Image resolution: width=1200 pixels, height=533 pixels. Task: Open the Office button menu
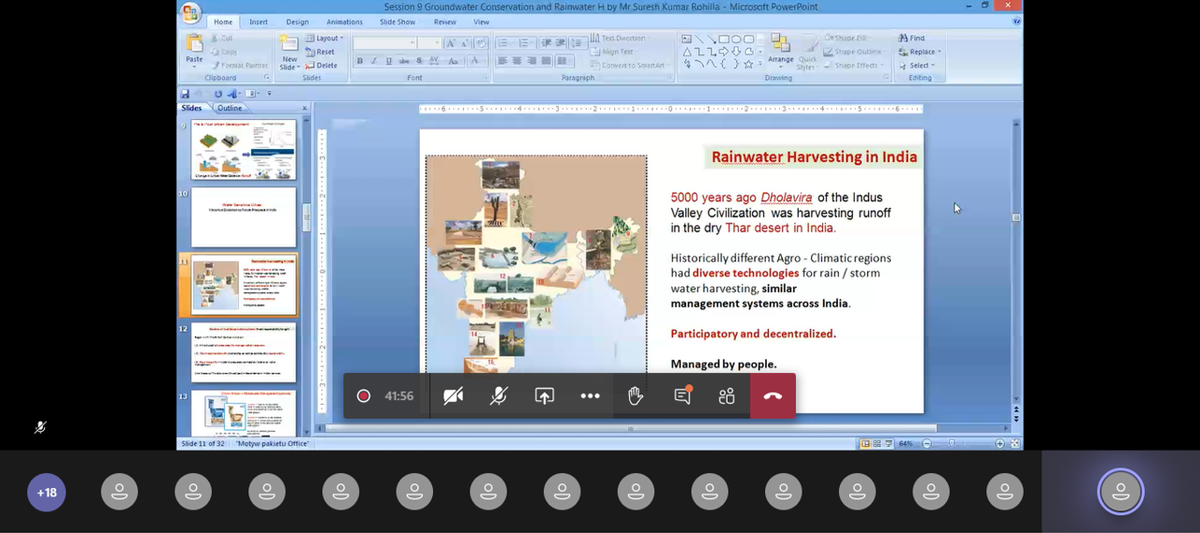pos(190,13)
